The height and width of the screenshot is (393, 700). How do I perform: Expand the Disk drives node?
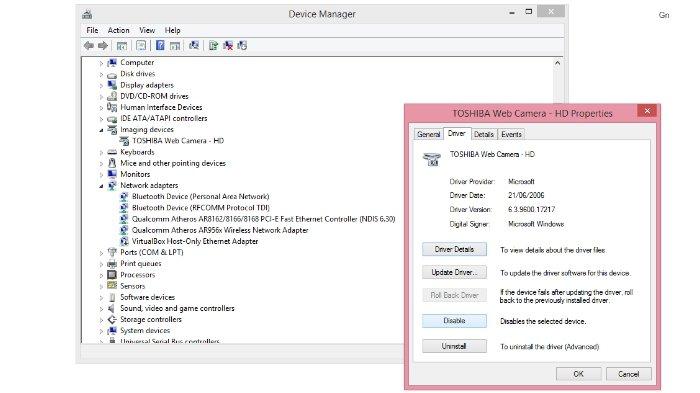101,75
